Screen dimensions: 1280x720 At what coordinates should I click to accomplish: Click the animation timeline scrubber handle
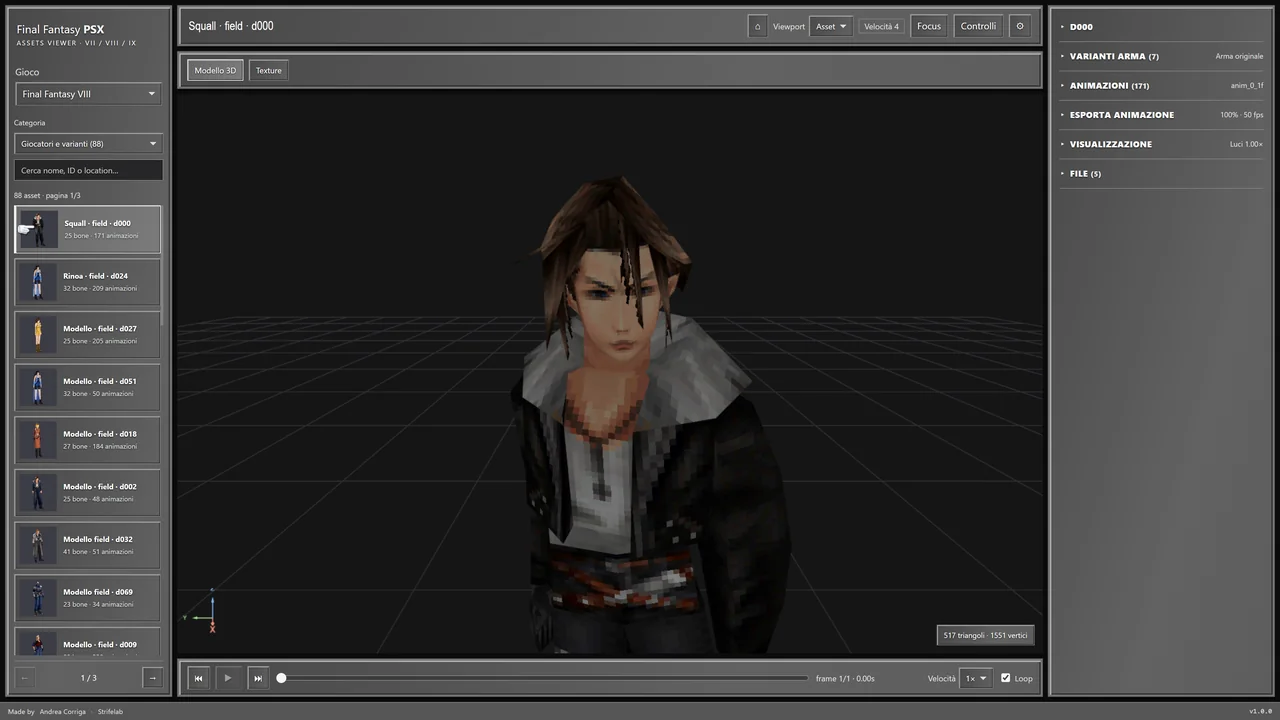281,678
